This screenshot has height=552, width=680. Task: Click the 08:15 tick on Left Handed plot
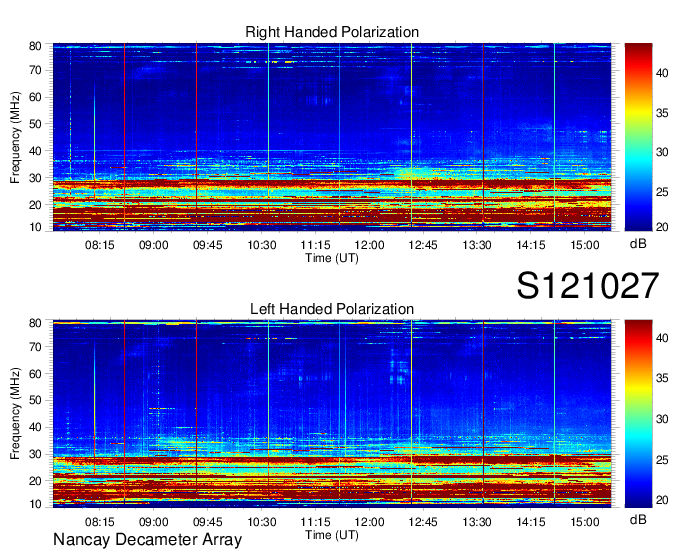point(100,522)
